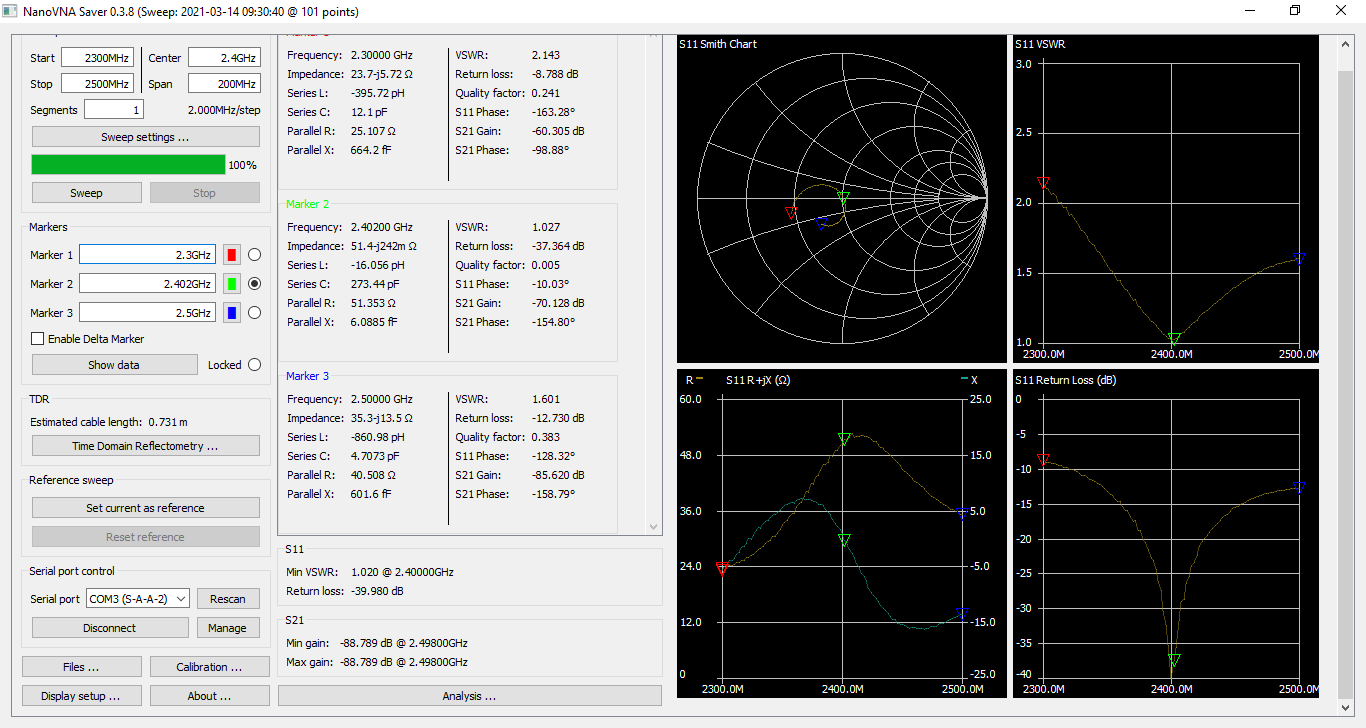Click the Analysis button

(469, 696)
